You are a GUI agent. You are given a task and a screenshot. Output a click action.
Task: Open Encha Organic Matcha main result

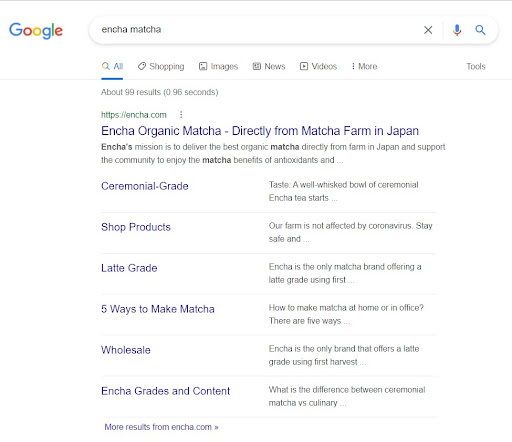tap(260, 131)
